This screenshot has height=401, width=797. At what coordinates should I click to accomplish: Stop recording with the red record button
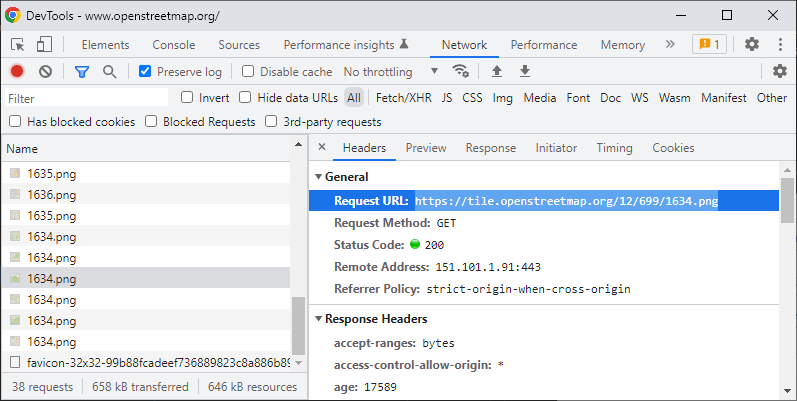tap(17, 72)
